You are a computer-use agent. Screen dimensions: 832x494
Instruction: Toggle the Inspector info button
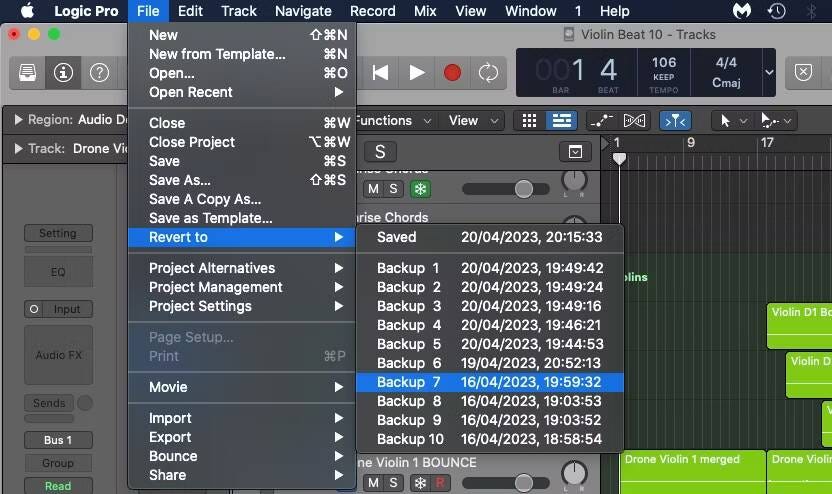pos(63,72)
